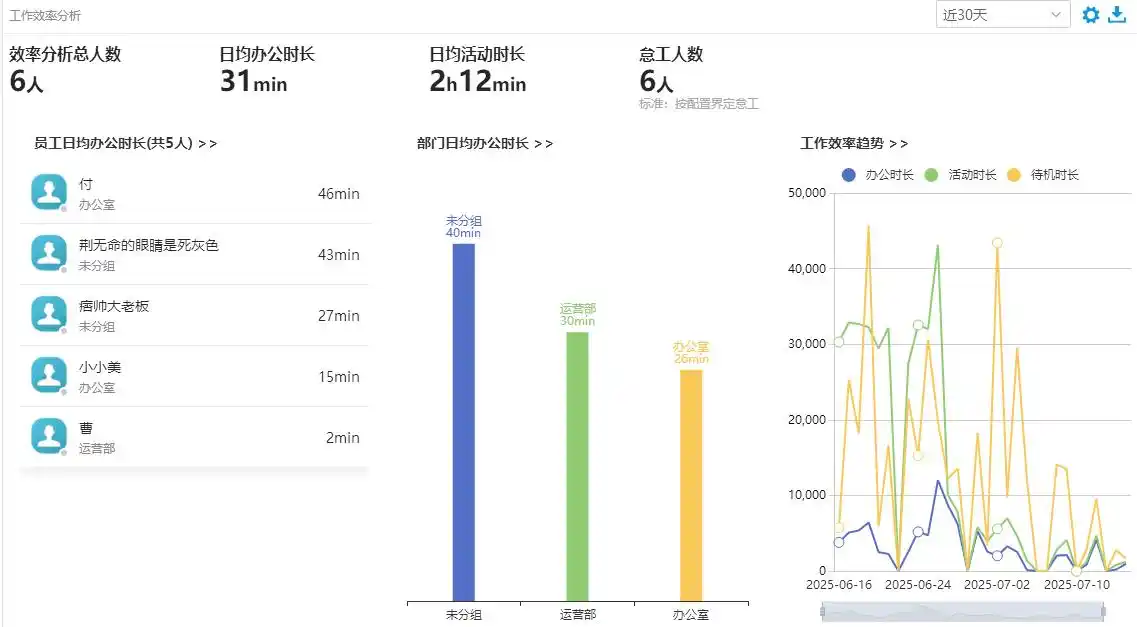This screenshot has width=1137, height=627.
Task: Click the 日均活动时长 2h12min statistic
Action: pos(478,68)
